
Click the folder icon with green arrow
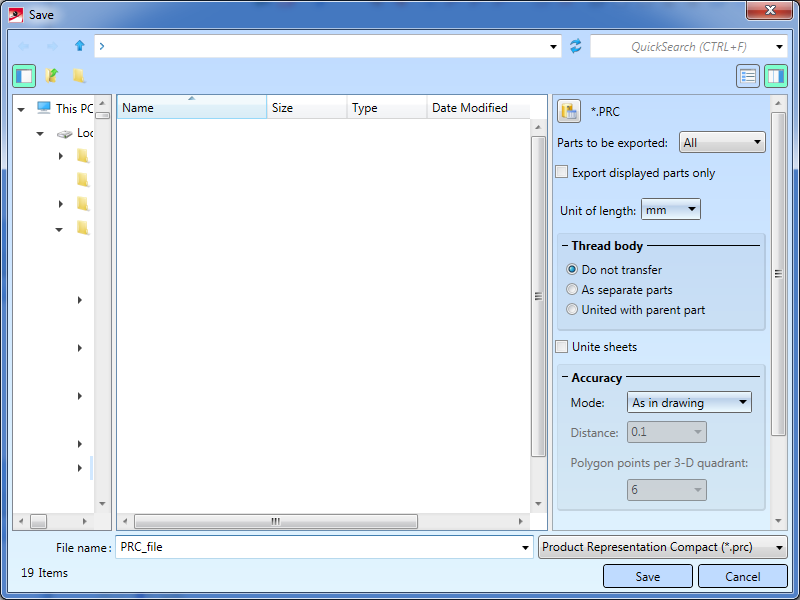pyautogui.click(x=52, y=76)
